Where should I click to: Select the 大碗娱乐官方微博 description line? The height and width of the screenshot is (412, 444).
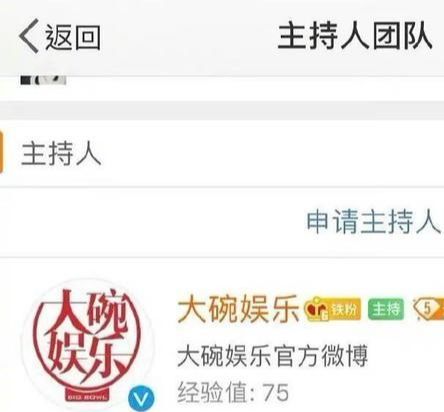[x=273, y=356]
